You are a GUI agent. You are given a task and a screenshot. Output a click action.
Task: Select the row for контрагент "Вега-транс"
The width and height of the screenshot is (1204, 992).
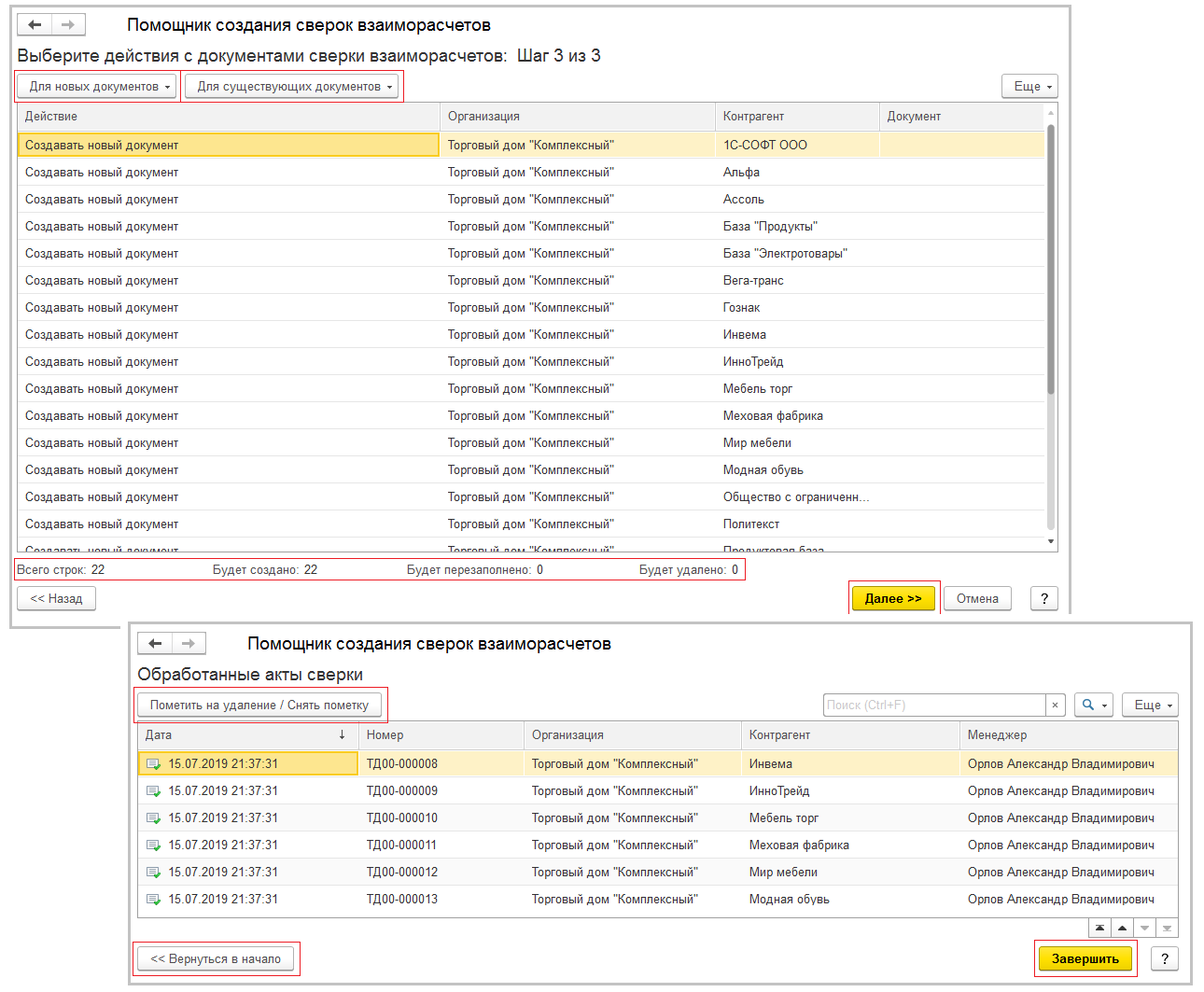531,281
